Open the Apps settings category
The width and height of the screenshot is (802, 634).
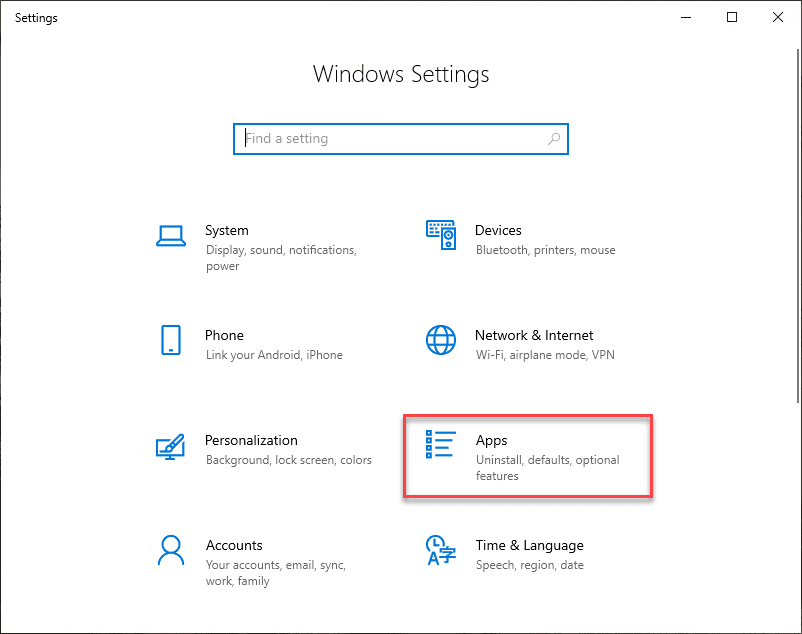click(528, 457)
